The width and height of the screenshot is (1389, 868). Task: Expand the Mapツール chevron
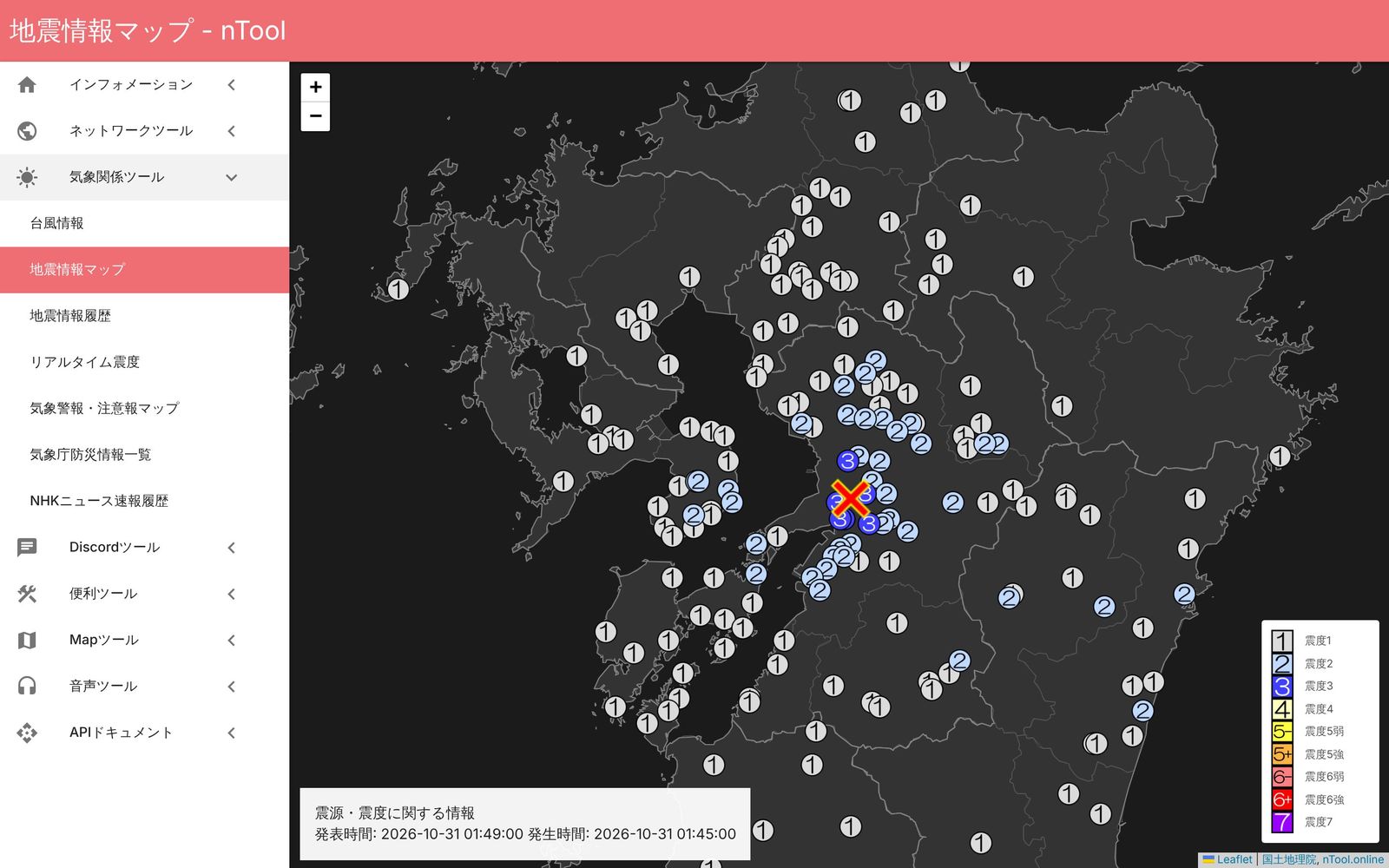(x=232, y=641)
